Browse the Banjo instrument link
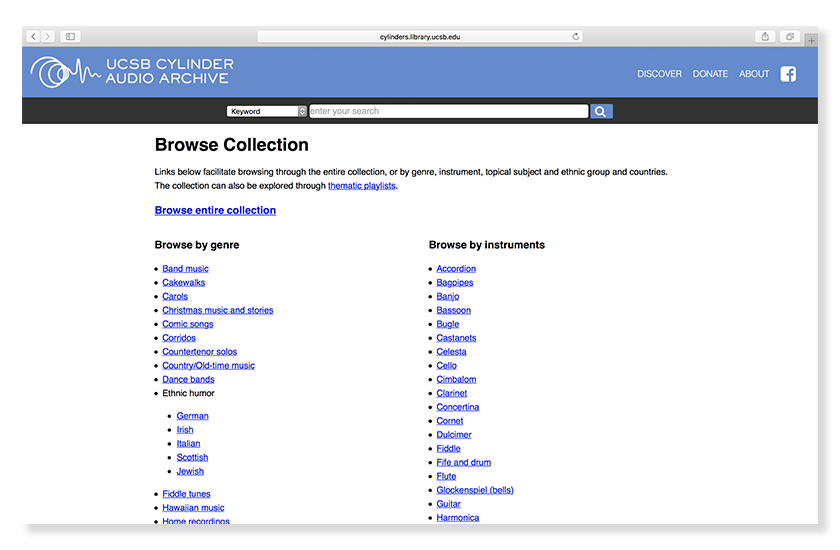 448,297
